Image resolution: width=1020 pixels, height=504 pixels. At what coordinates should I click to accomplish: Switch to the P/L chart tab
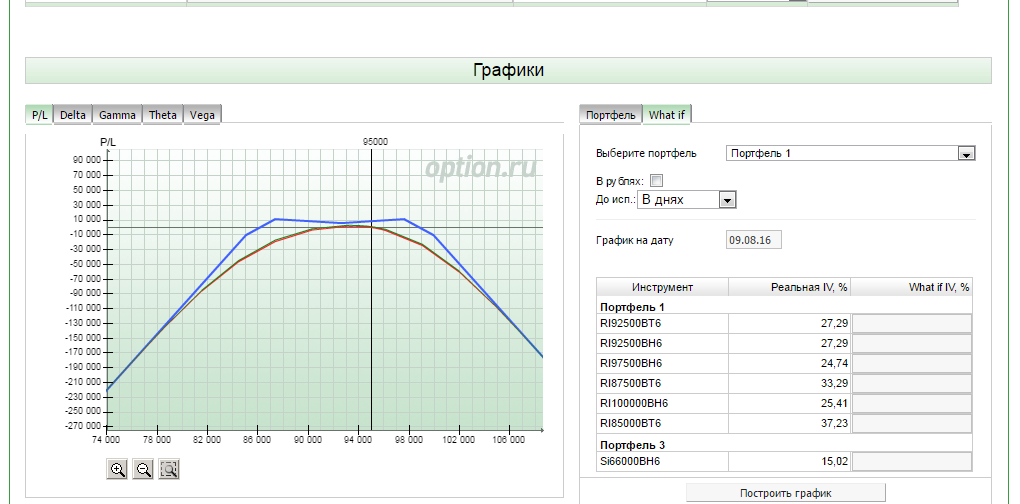point(39,114)
